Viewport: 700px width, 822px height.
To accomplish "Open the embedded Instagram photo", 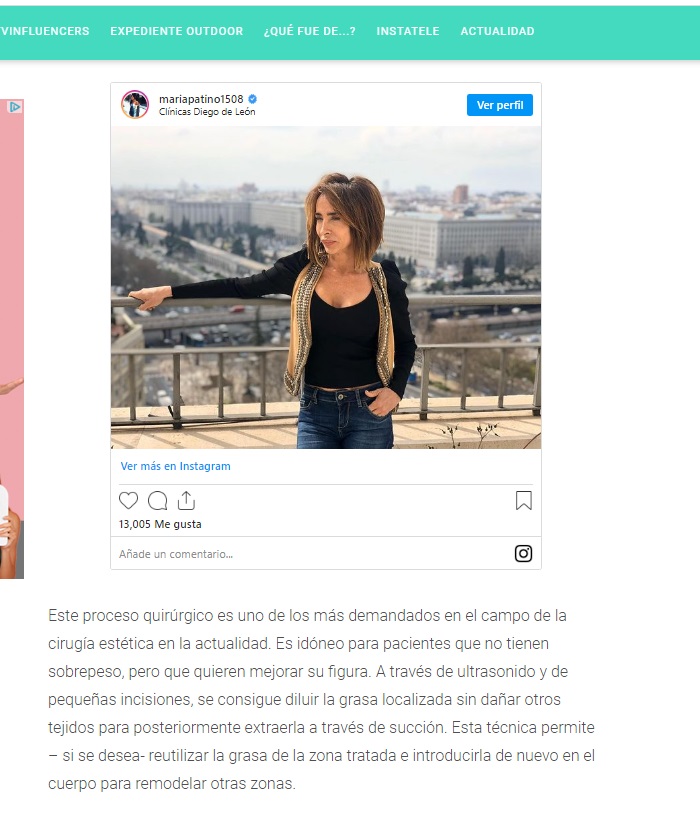I will click(x=326, y=287).
